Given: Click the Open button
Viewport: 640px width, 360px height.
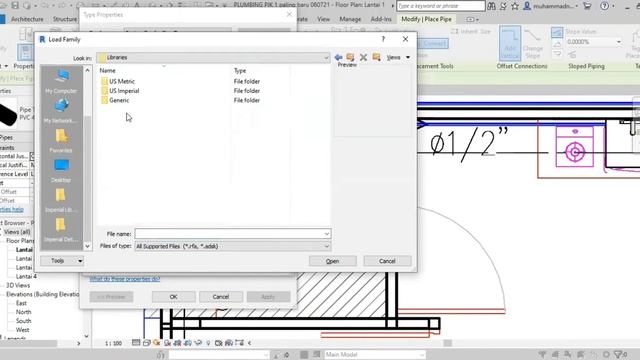Looking at the screenshot, I should (x=333, y=261).
